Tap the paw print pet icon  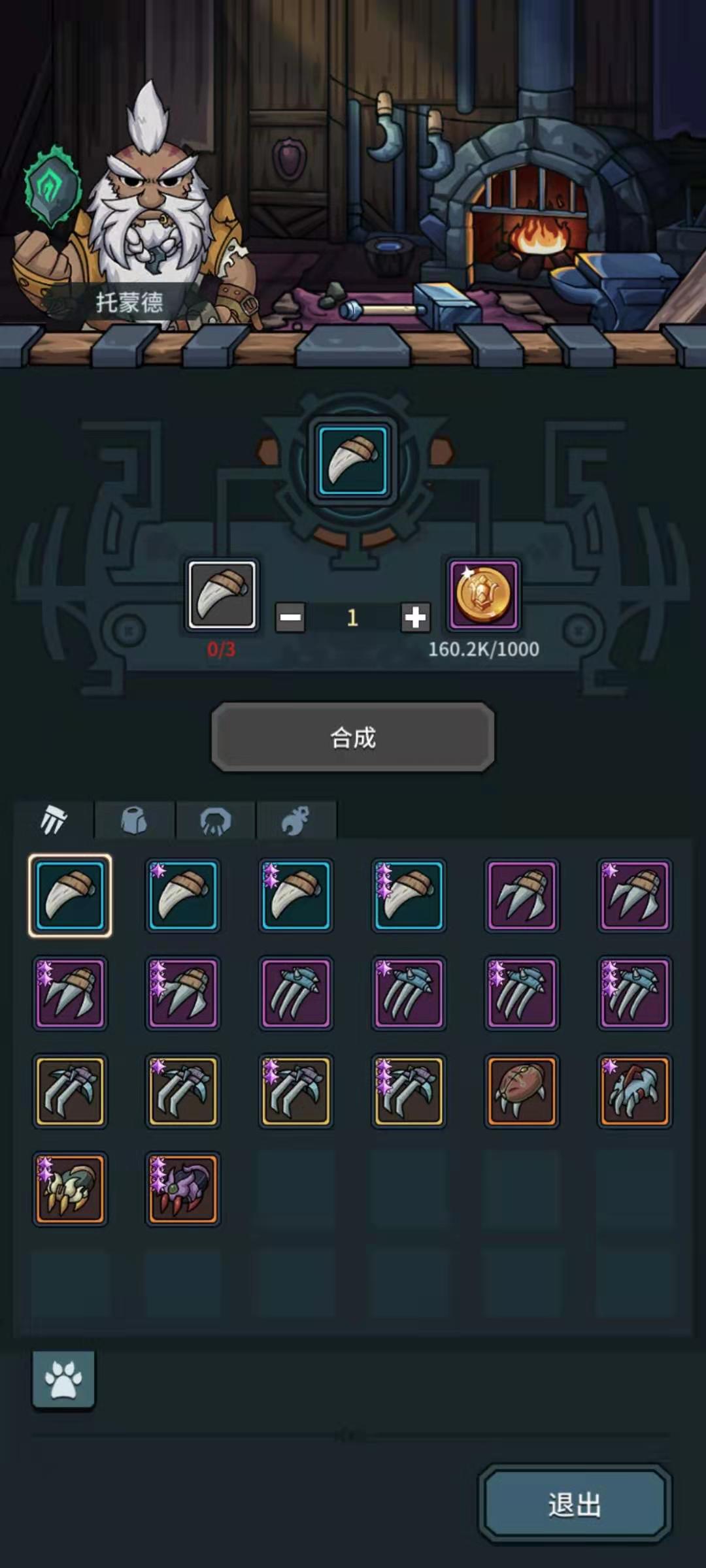(x=63, y=1379)
